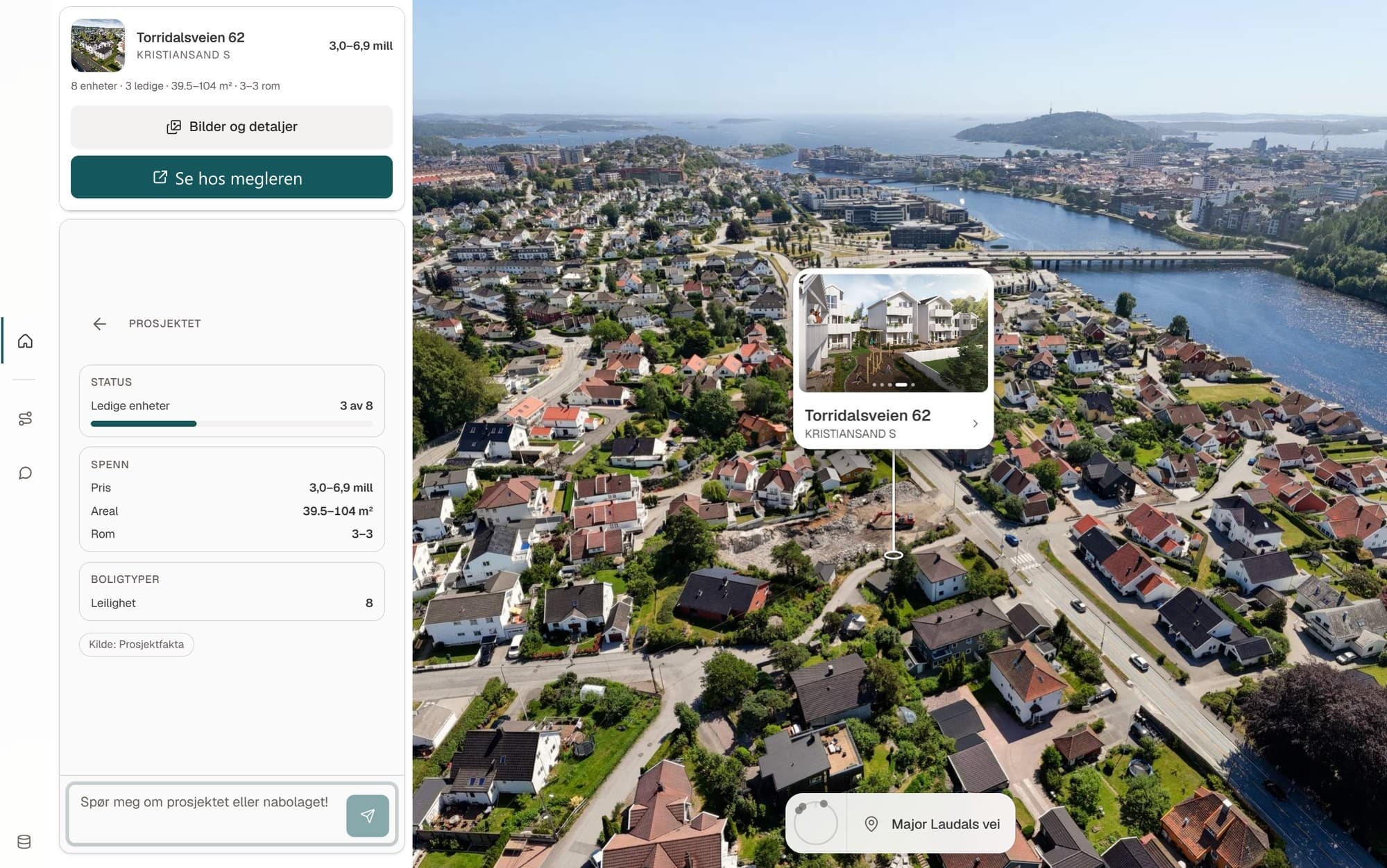Click the '8 enheter · 3 ledige' summary line
The image size is (1387, 868).
(176, 86)
